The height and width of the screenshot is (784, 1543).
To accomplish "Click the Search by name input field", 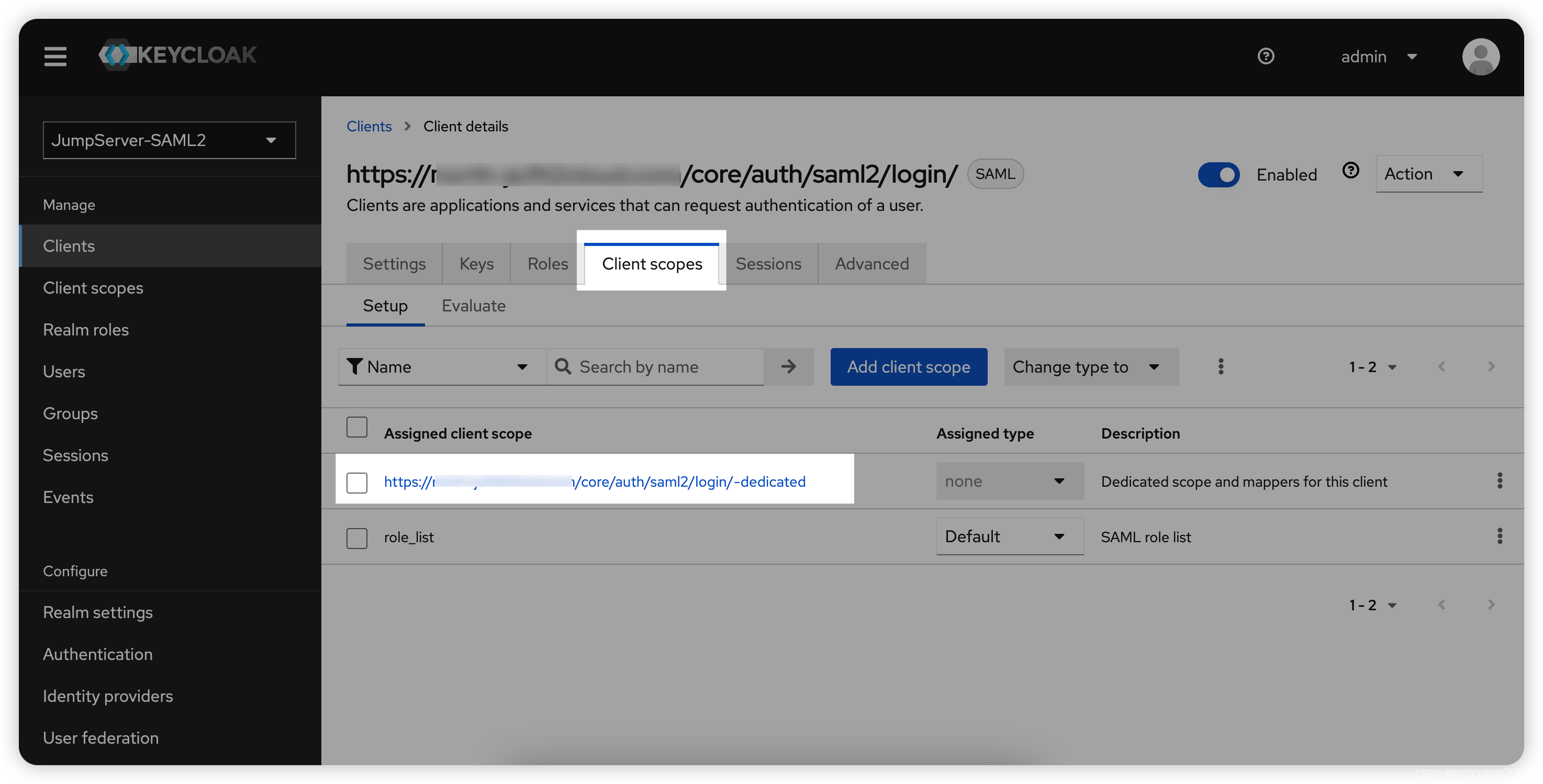I will coord(659,366).
